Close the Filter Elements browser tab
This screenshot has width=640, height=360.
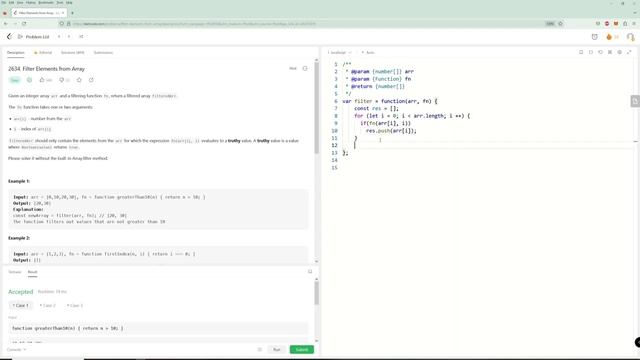(x=63, y=13)
